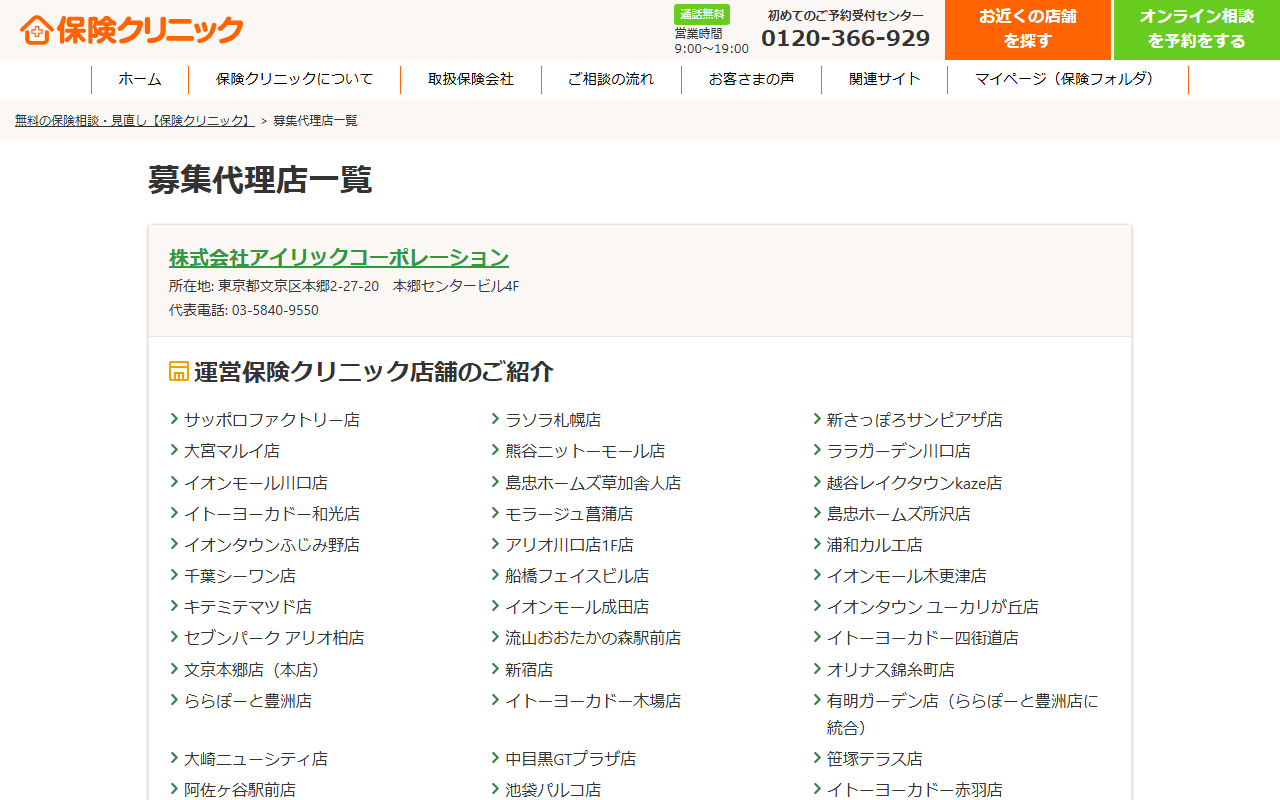Open イオンモール木更津店 link
This screenshot has height=800, width=1280.
coord(906,576)
